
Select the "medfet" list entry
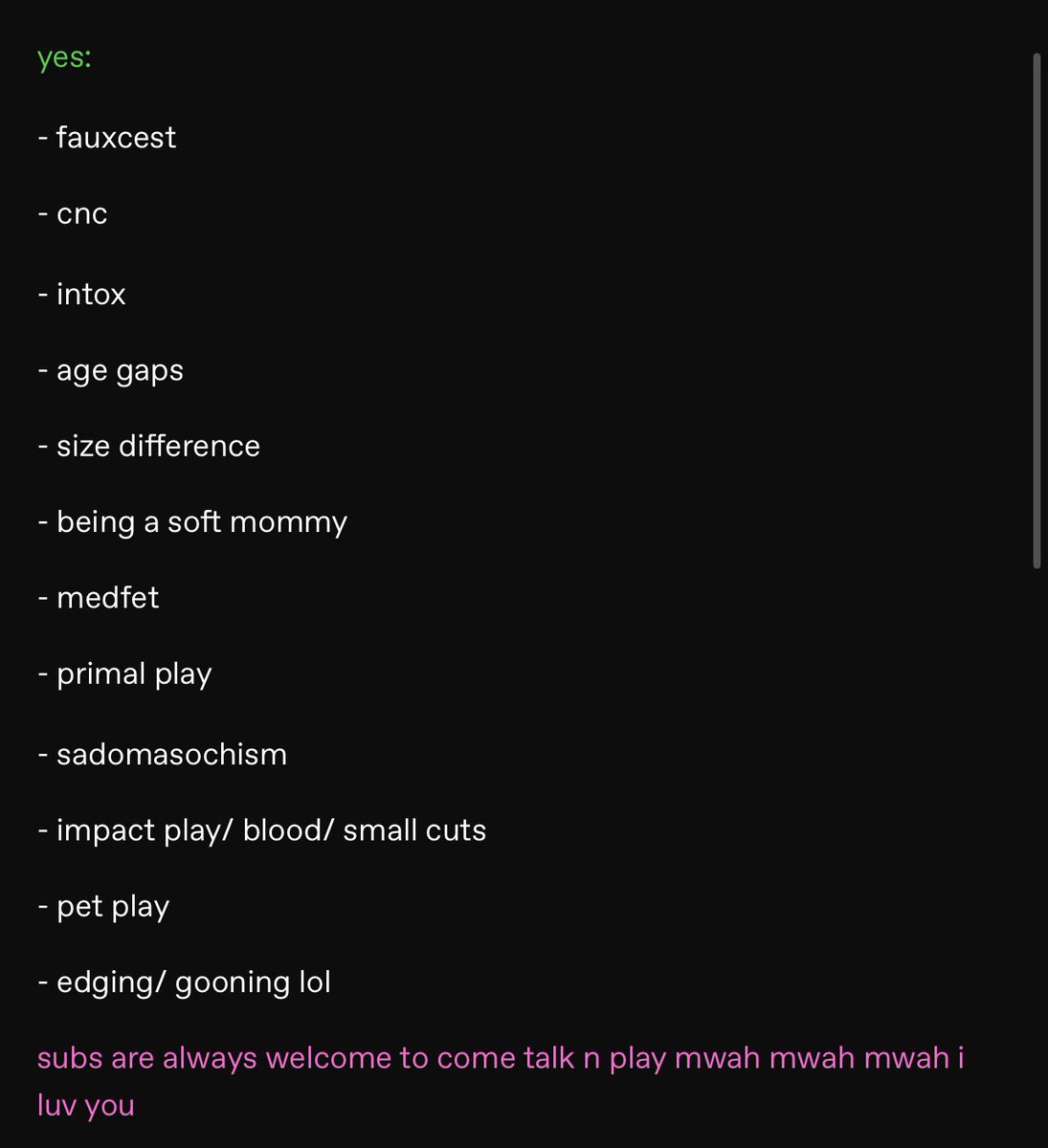pyautogui.click(x=99, y=598)
